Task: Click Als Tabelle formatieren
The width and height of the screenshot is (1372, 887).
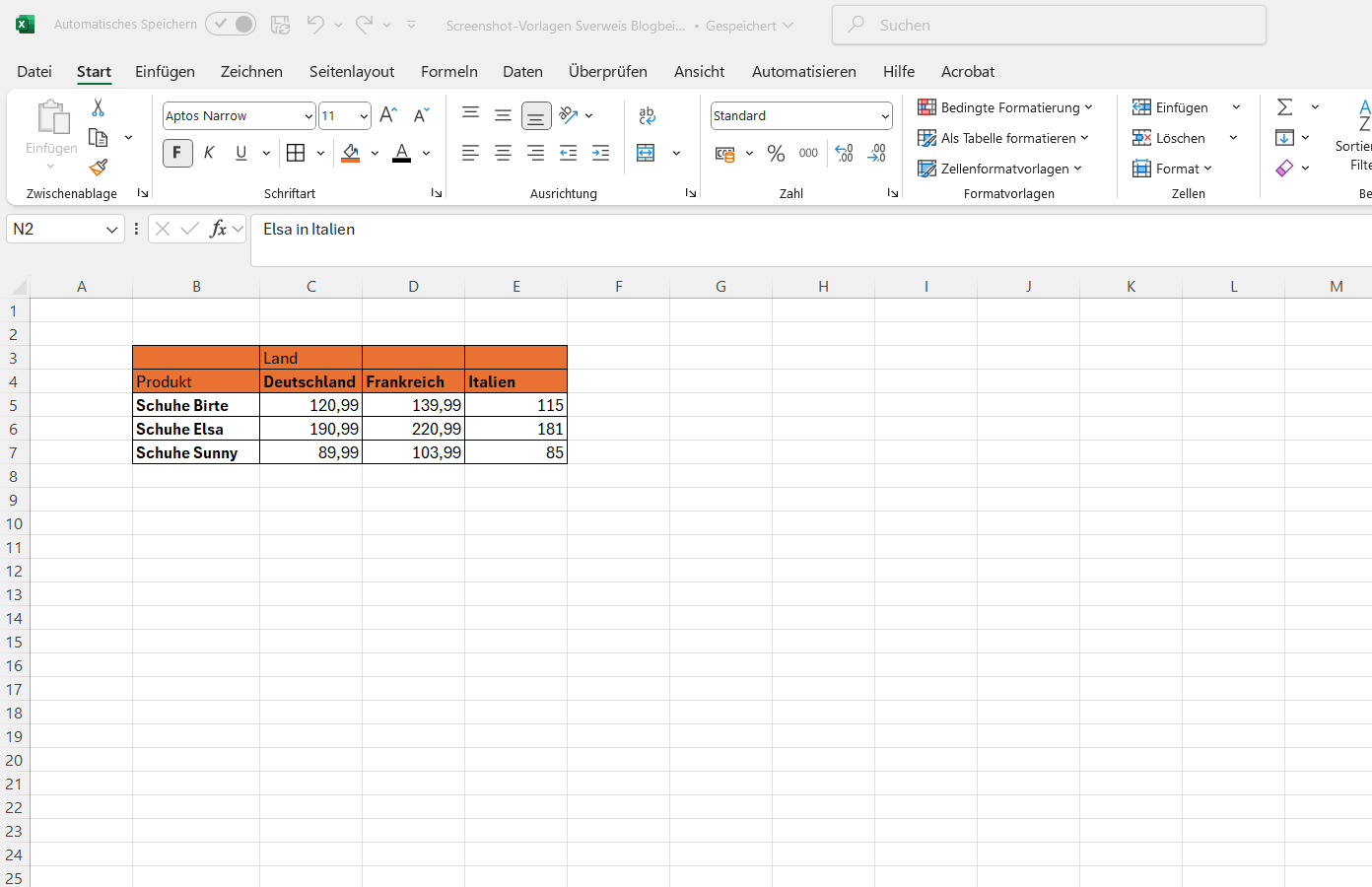Action: click(1004, 138)
